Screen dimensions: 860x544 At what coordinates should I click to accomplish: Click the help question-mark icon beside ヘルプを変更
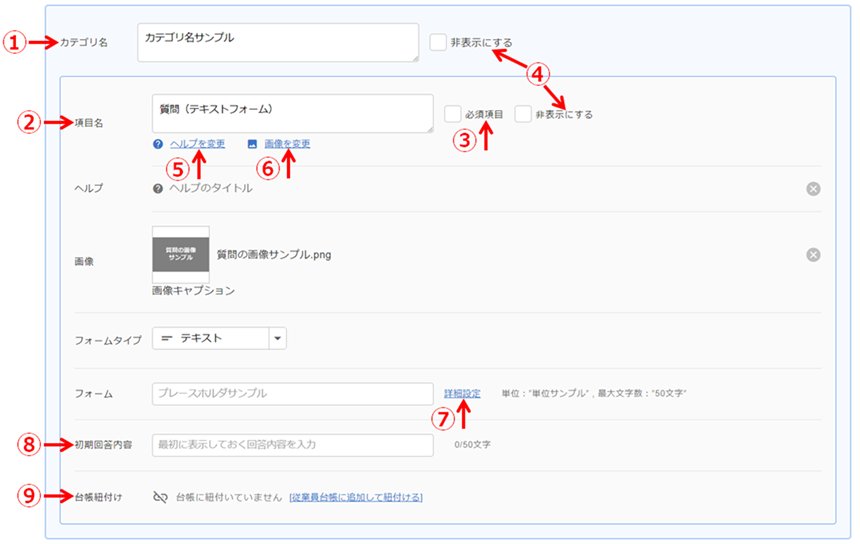tap(158, 144)
